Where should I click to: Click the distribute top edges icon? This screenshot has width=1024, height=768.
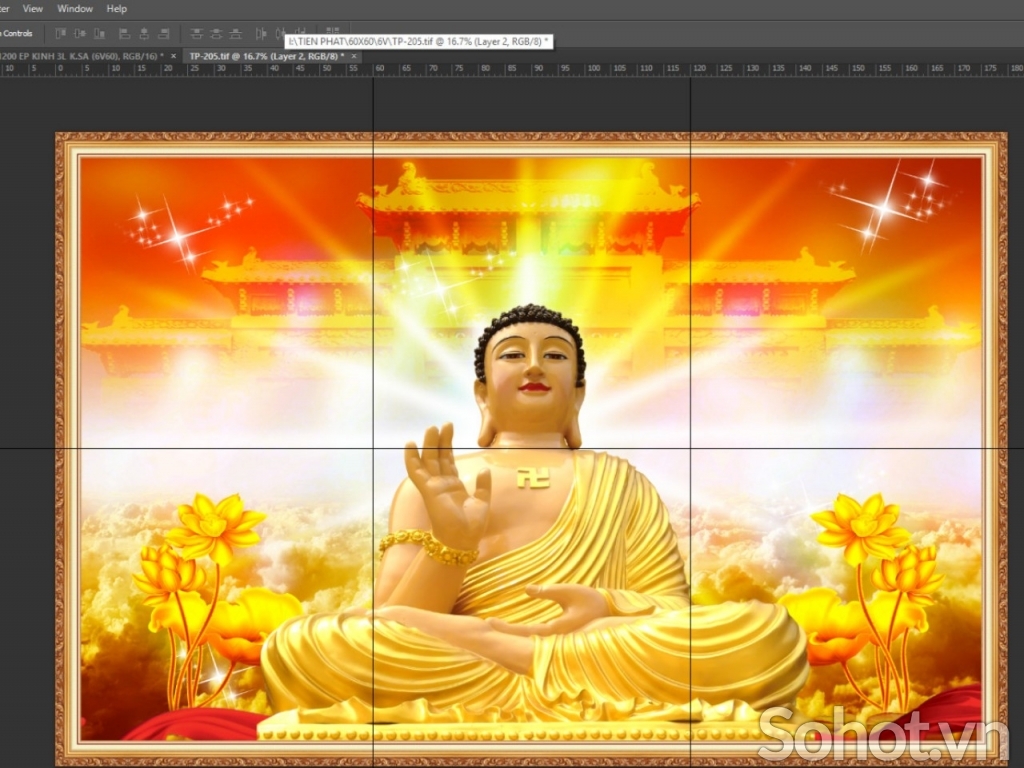click(199, 32)
